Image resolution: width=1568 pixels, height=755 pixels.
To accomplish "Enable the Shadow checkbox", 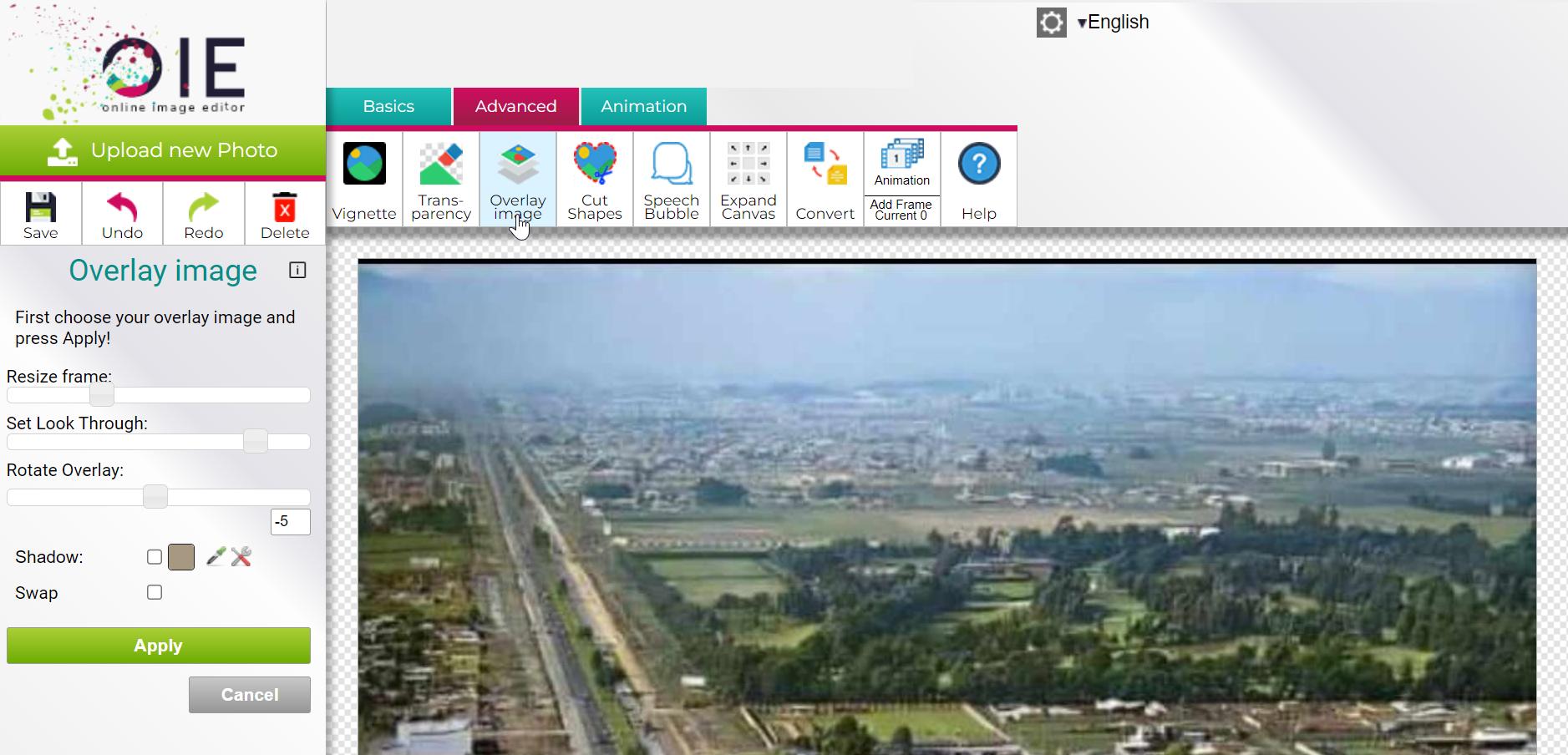I will (155, 557).
